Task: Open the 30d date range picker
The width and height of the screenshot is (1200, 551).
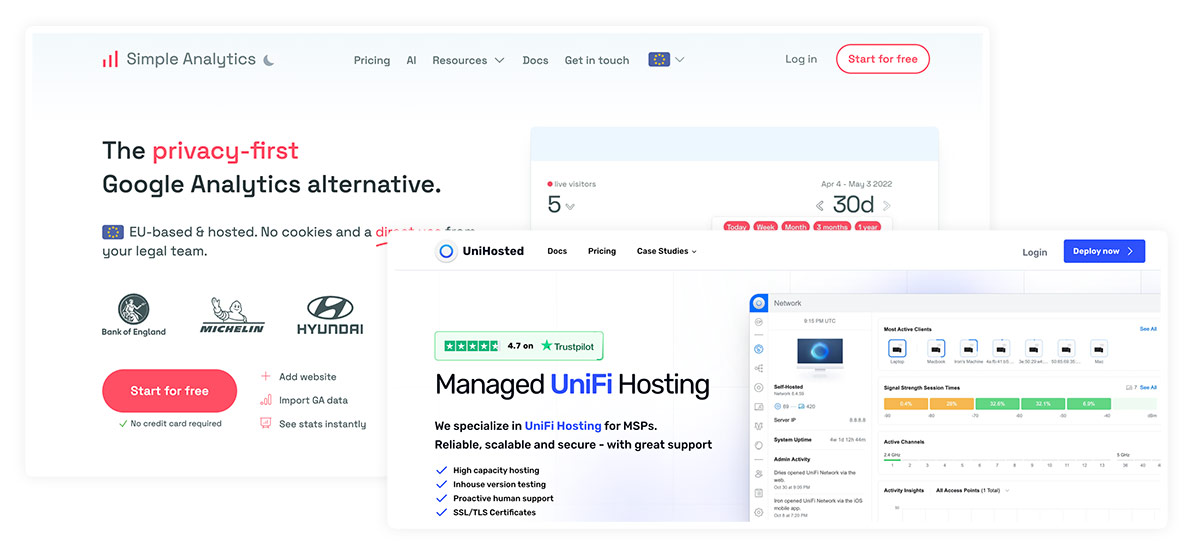Action: [x=853, y=205]
